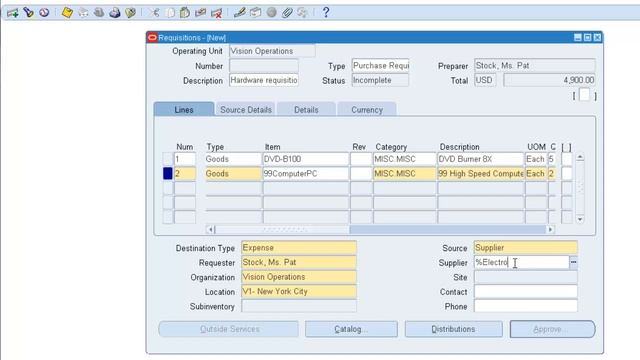640x360 pixels.
Task: Click the Cut scissors icon
Action: [x=154, y=13]
